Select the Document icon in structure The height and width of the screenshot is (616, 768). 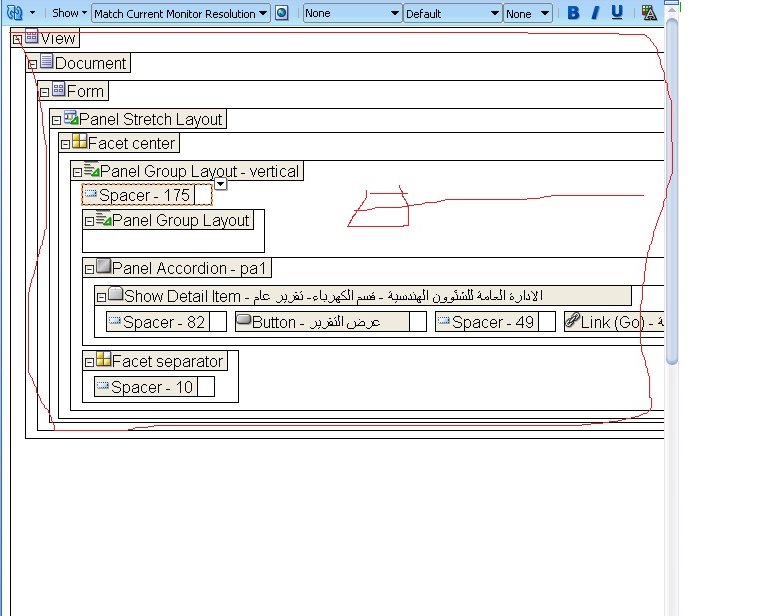point(46,63)
